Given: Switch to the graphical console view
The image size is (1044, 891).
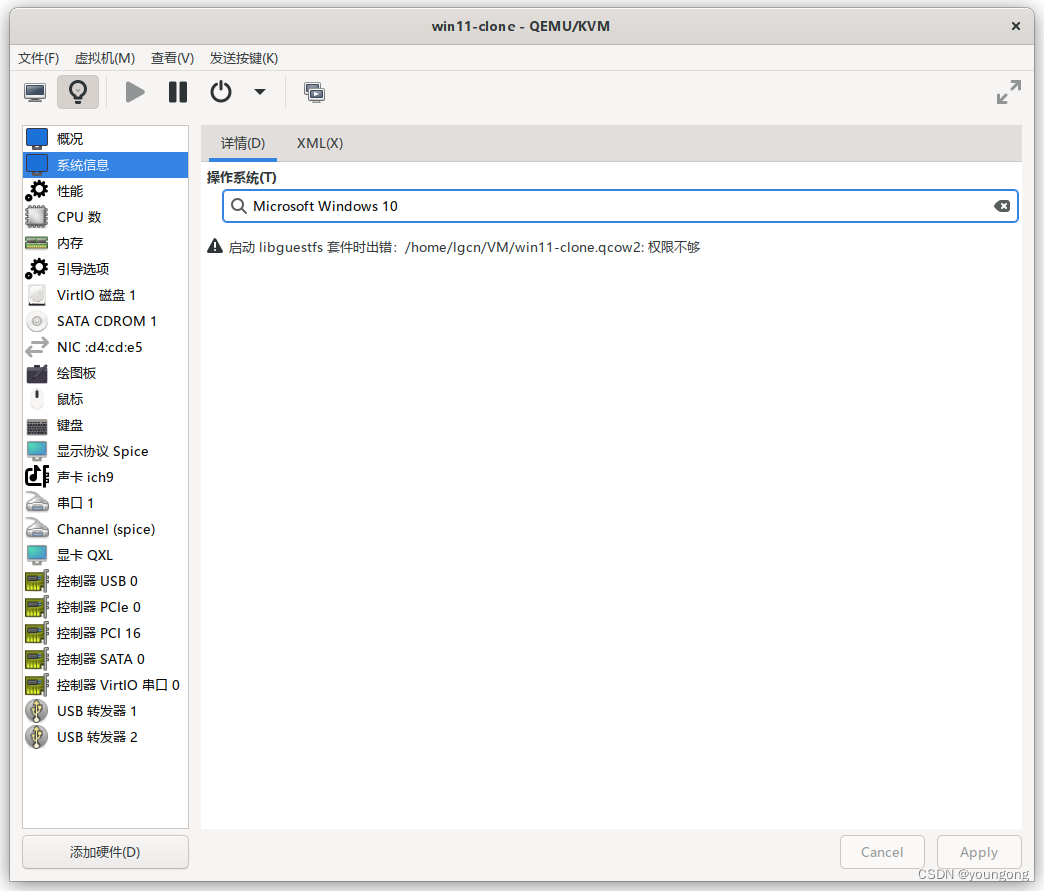Looking at the screenshot, I should pyautogui.click(x=34, y=91).
